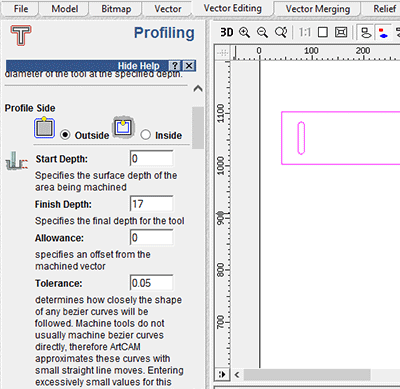
Task: Switch to 3D view
Action: 227,32
